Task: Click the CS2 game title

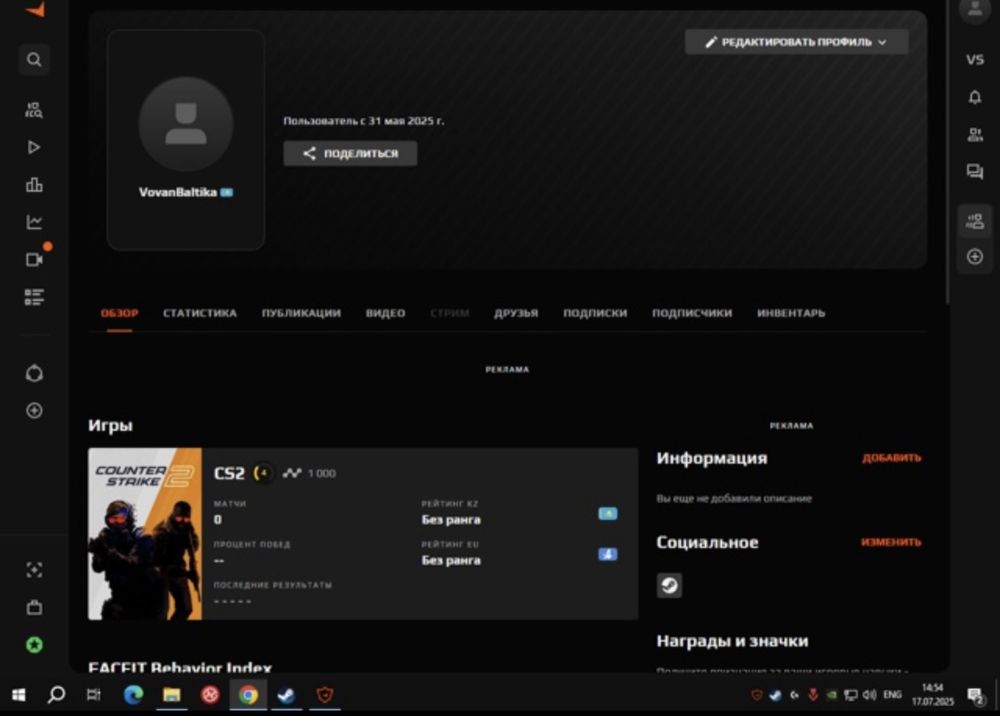Action: tap(229, 473)
